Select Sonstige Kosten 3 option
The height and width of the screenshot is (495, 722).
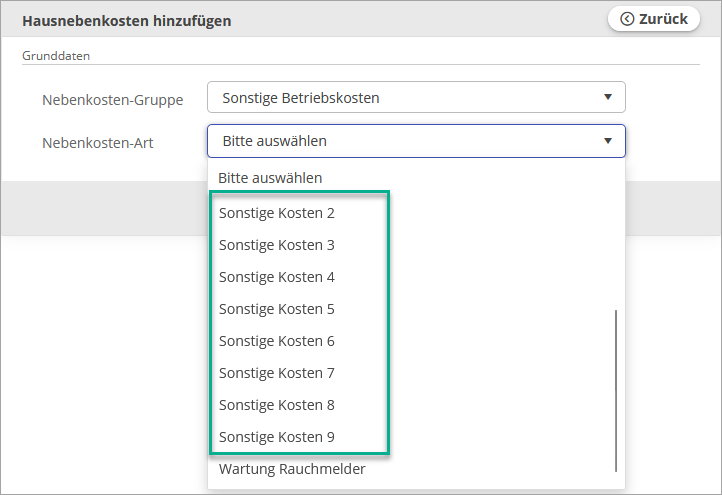pyautogui.click(x=277, y=245)
